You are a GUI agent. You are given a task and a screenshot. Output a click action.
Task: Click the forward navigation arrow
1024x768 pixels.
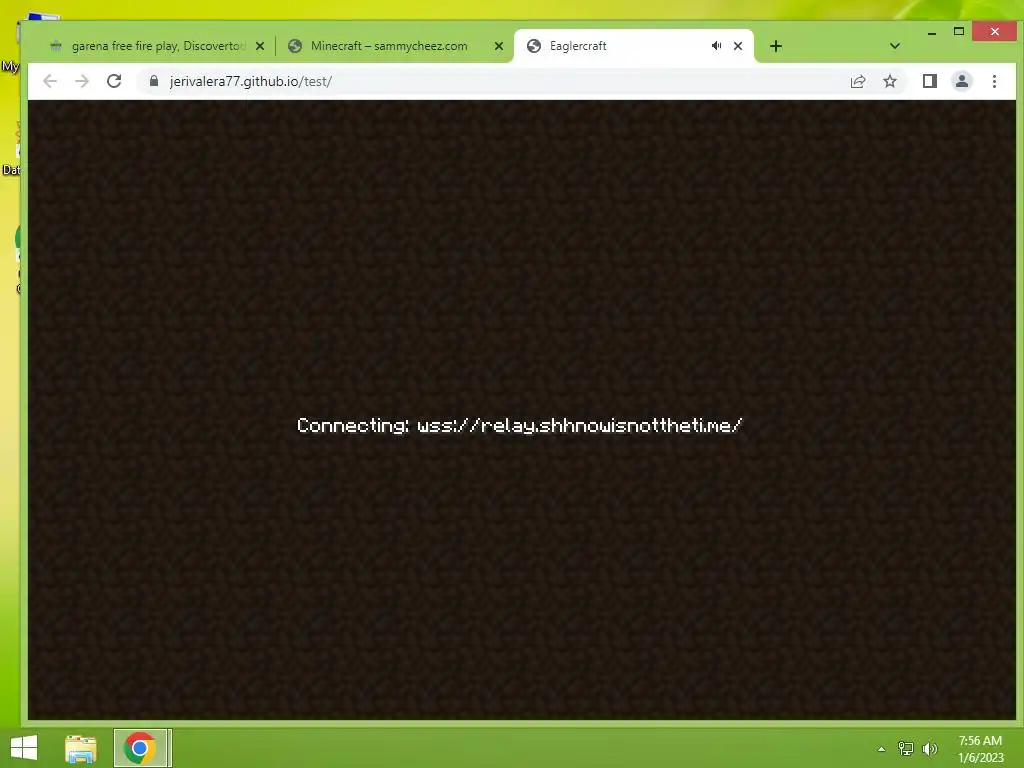[82, 81]
